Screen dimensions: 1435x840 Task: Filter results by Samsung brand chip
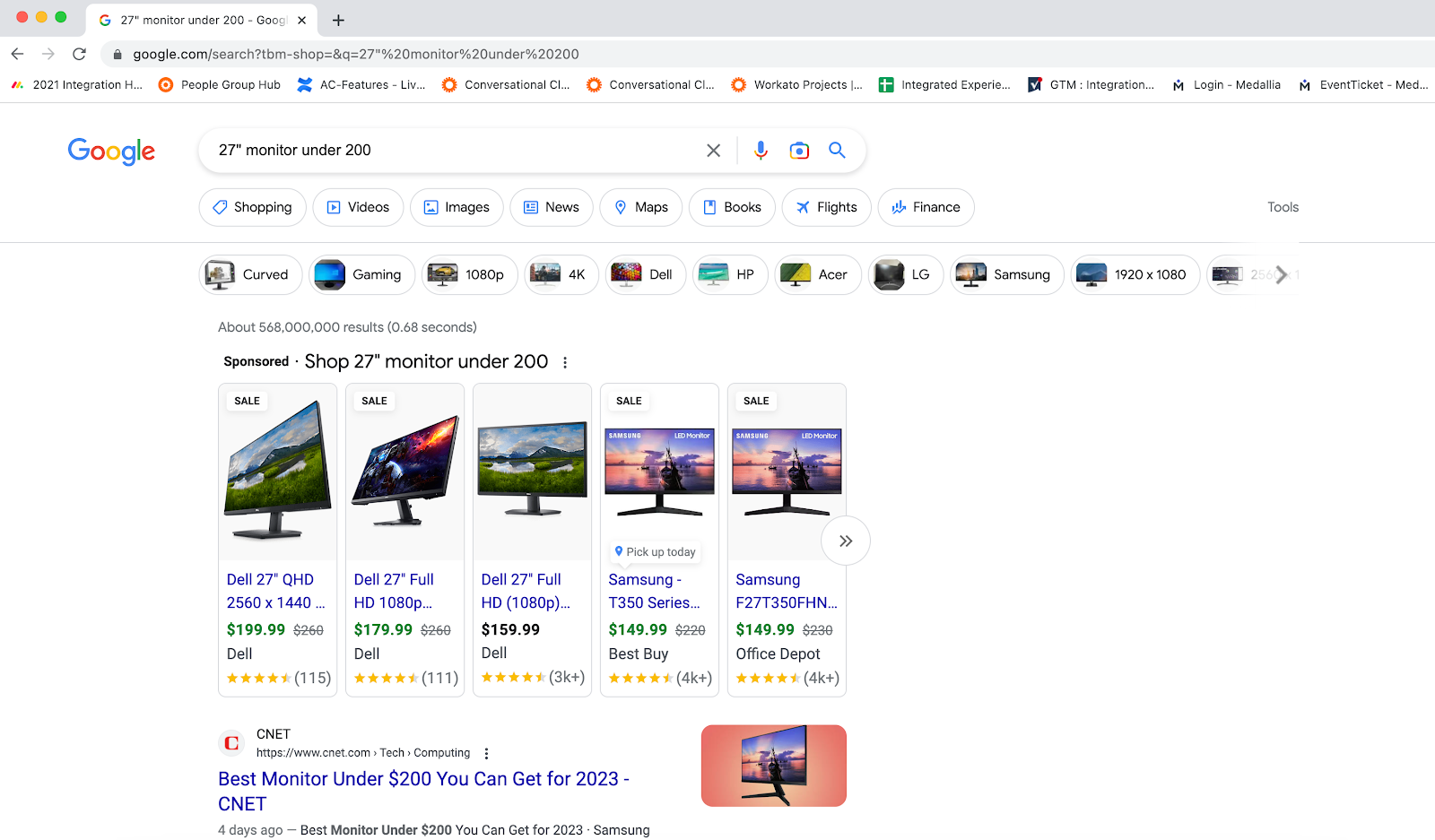(1006, 274)
